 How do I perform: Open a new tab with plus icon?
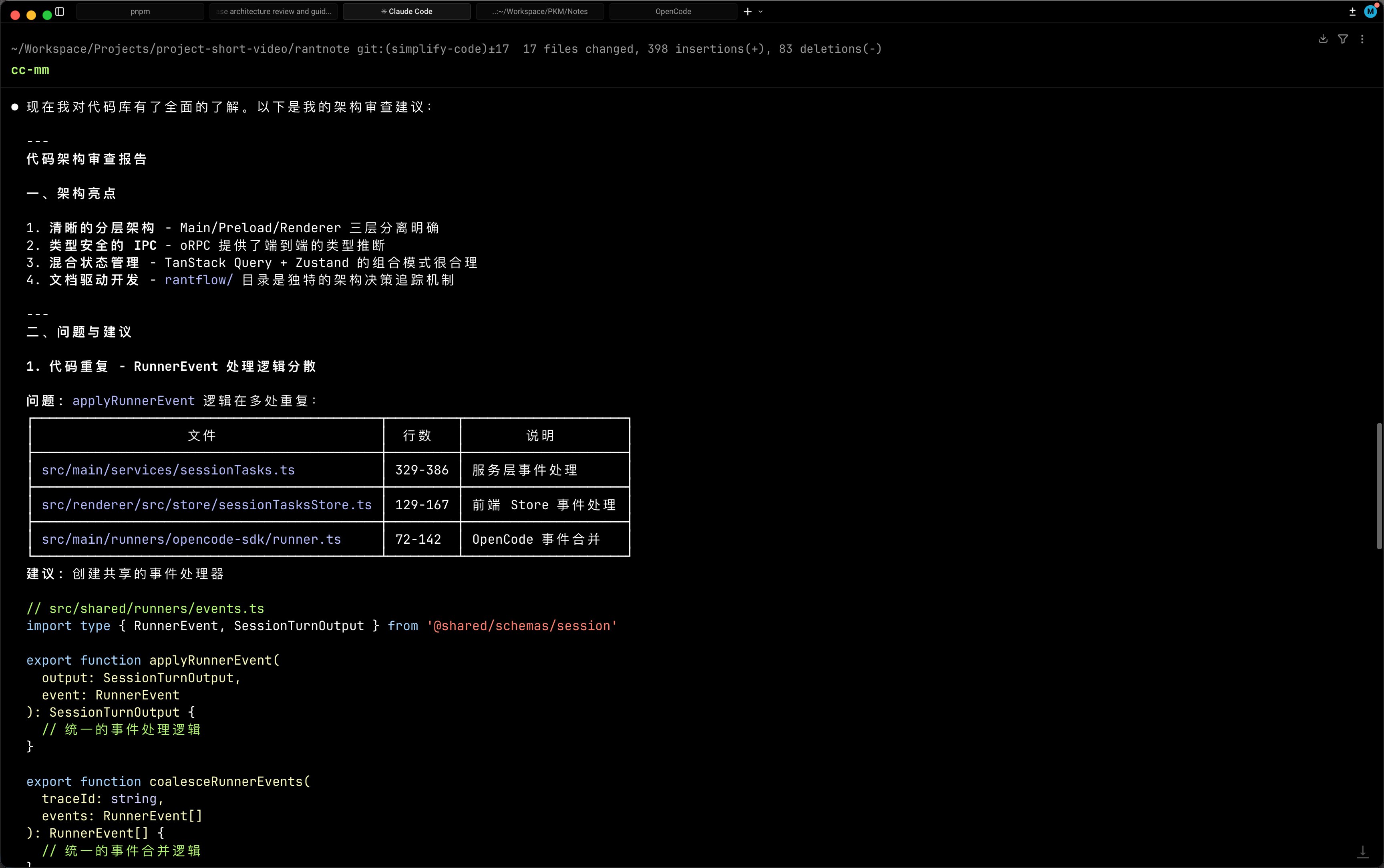747,12
